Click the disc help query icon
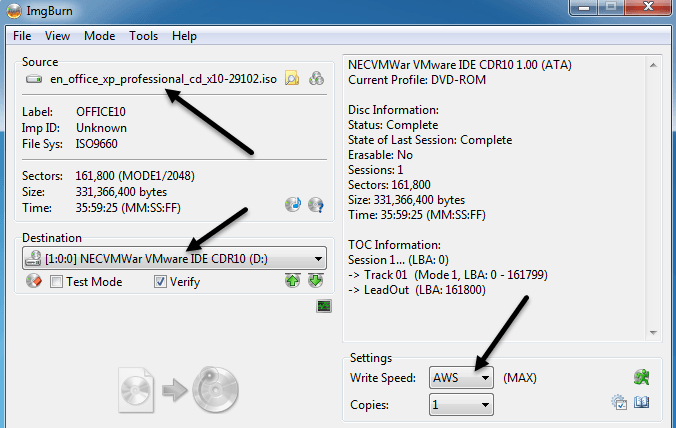This screenshot has height=428, width=676. [x=316, y=205]
